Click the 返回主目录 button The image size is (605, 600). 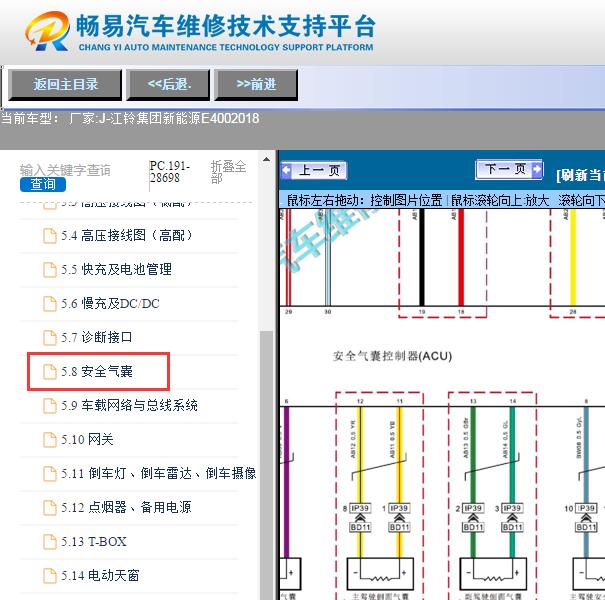point(65,85)
